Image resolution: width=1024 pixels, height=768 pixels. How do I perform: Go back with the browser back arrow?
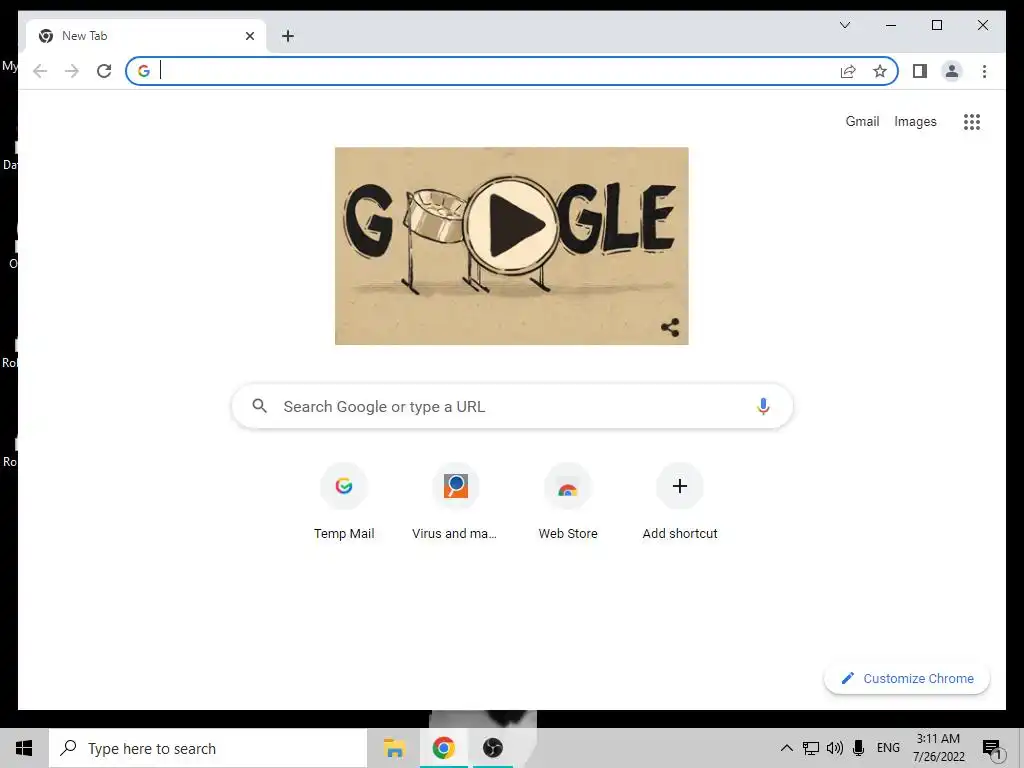coord(40,71)
